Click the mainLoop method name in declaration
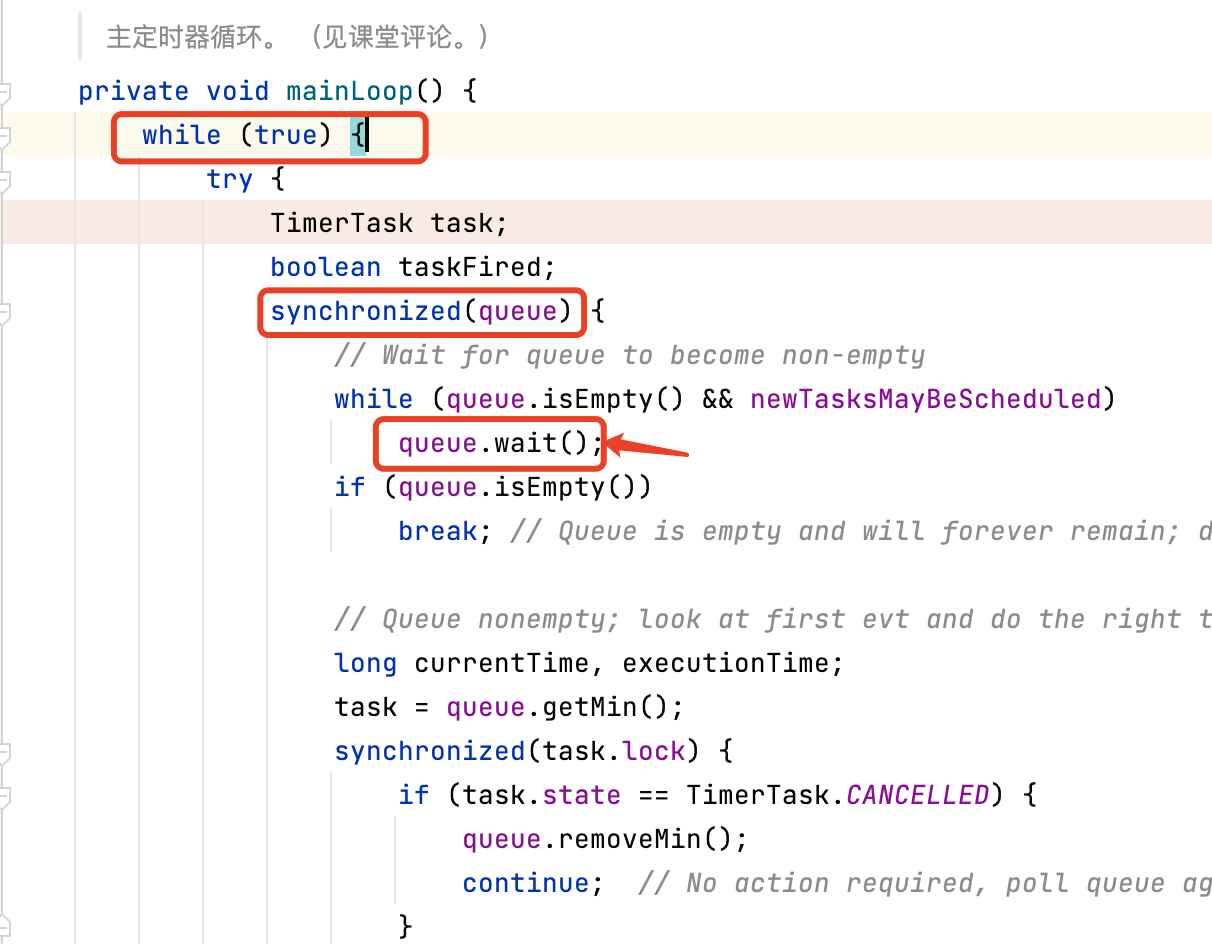The height and width of the screenshot is (944, 1212). click(349, 92)
